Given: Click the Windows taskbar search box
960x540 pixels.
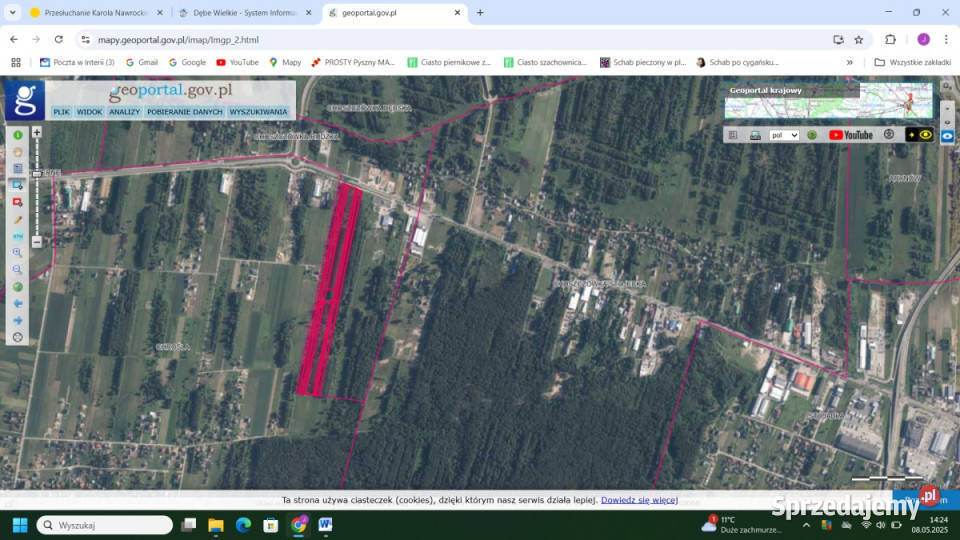Looking at the screenshot, I should 105,525.
